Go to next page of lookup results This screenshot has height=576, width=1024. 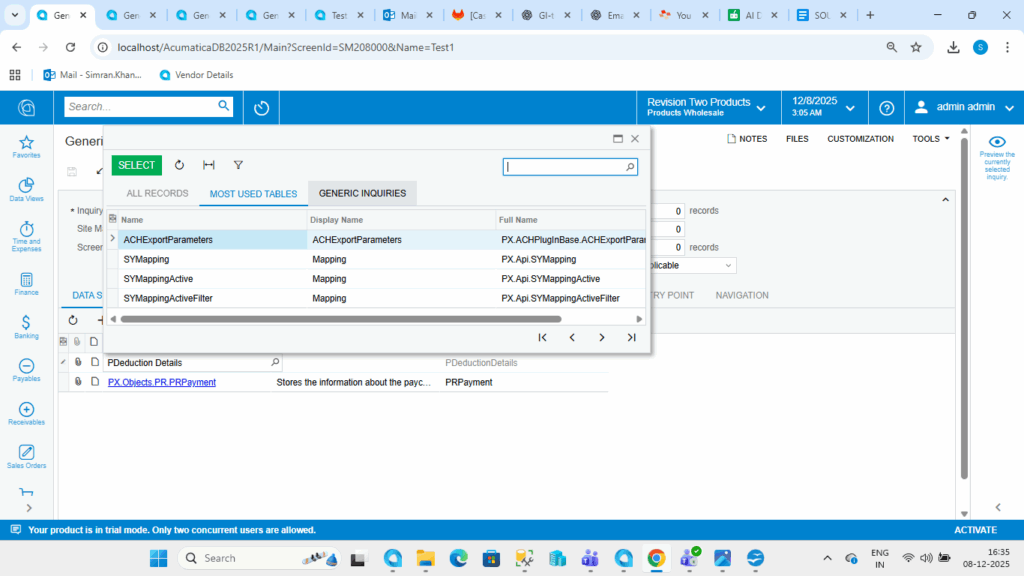tap(601, 338)
